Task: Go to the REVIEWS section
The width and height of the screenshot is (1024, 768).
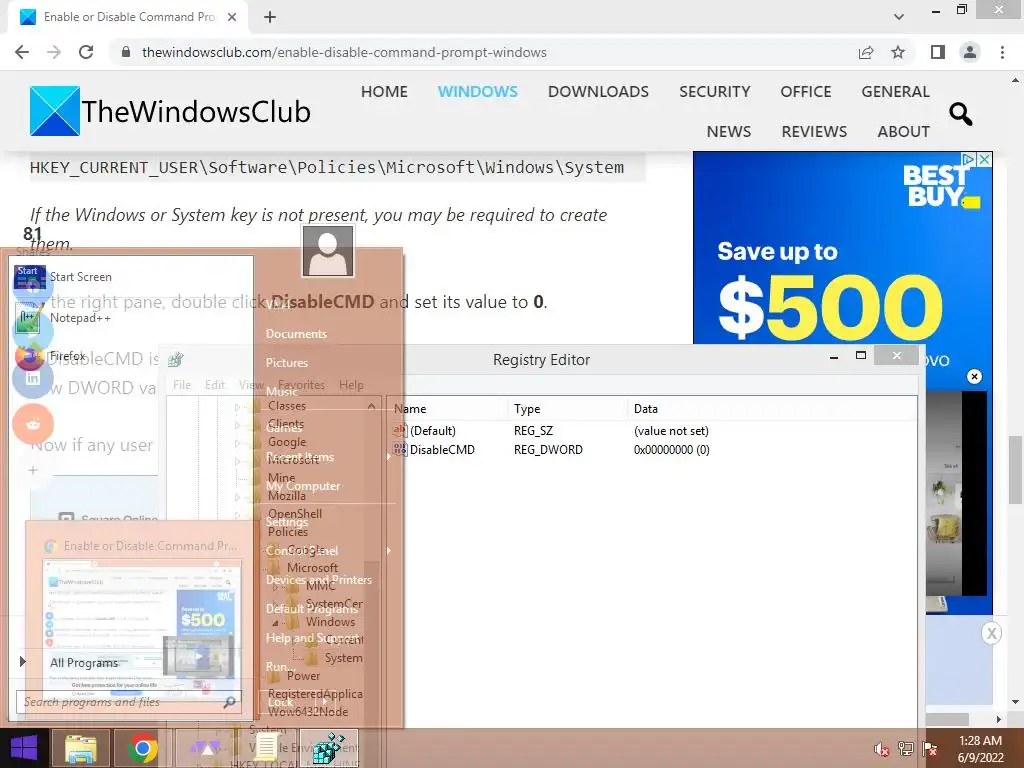Action: (x=814, y=131)
